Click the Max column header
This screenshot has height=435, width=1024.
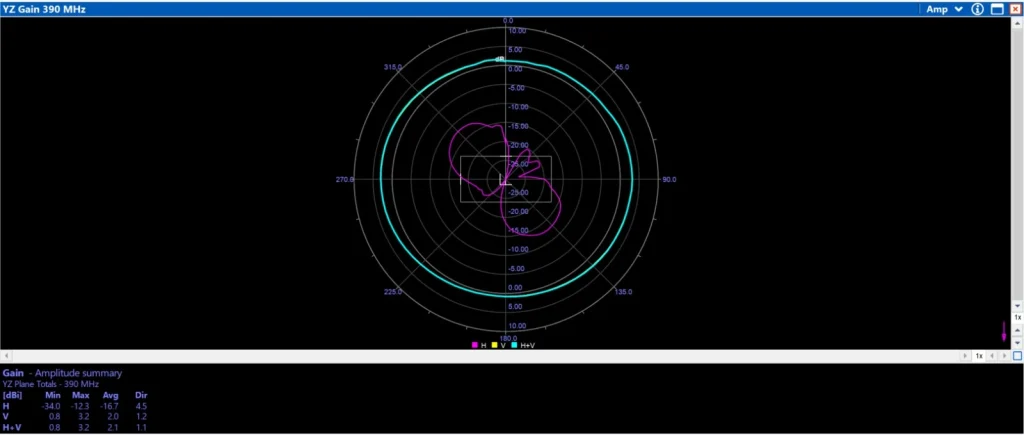coord(80,395)
